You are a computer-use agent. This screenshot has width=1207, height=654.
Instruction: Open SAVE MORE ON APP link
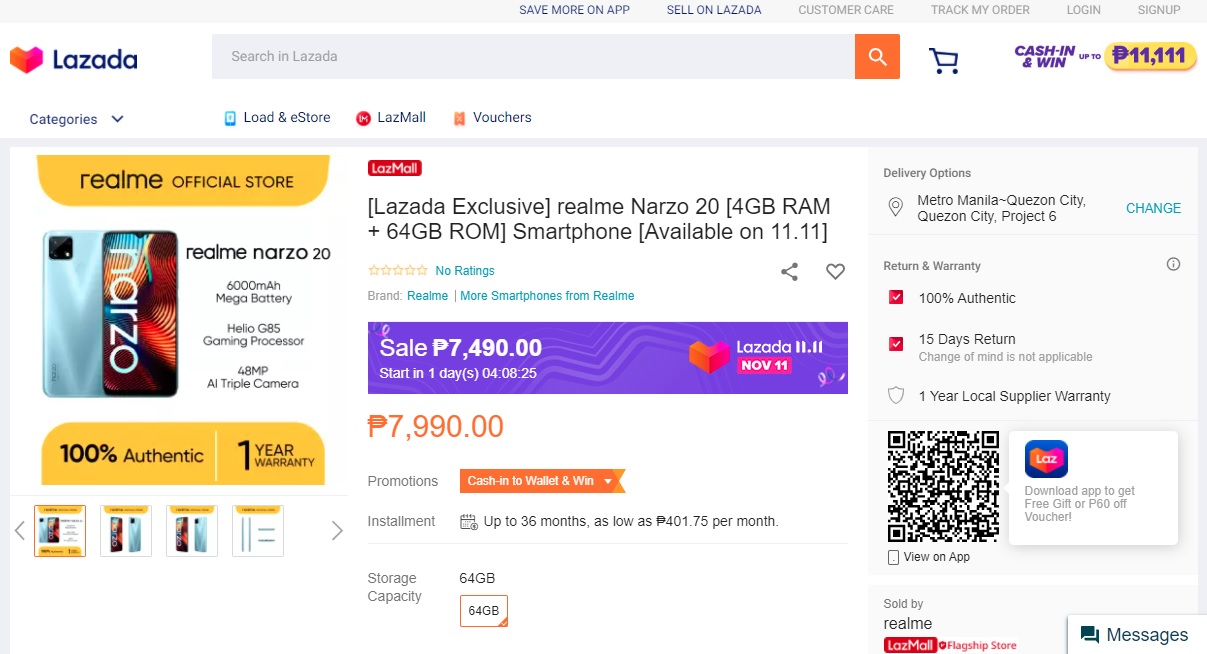click(x=574, y=10)
